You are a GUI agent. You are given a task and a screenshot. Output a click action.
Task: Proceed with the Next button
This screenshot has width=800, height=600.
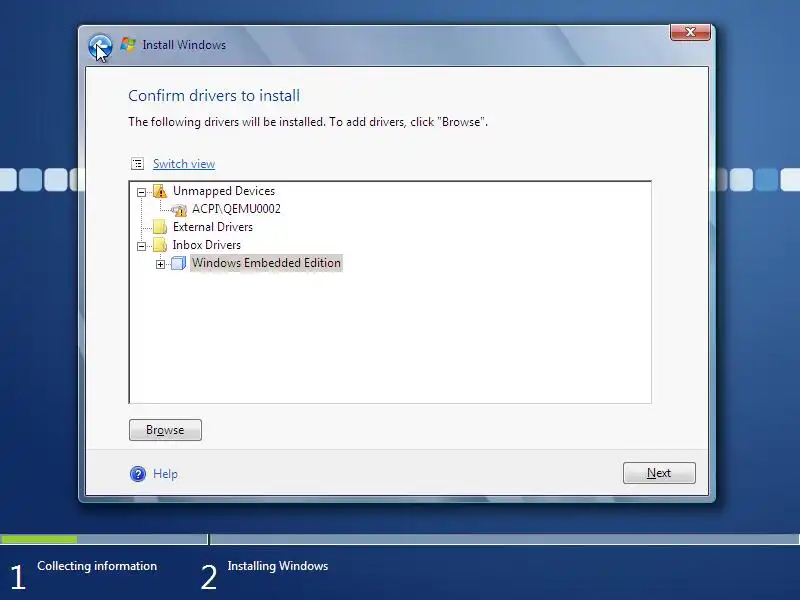[x=659, y=473]
